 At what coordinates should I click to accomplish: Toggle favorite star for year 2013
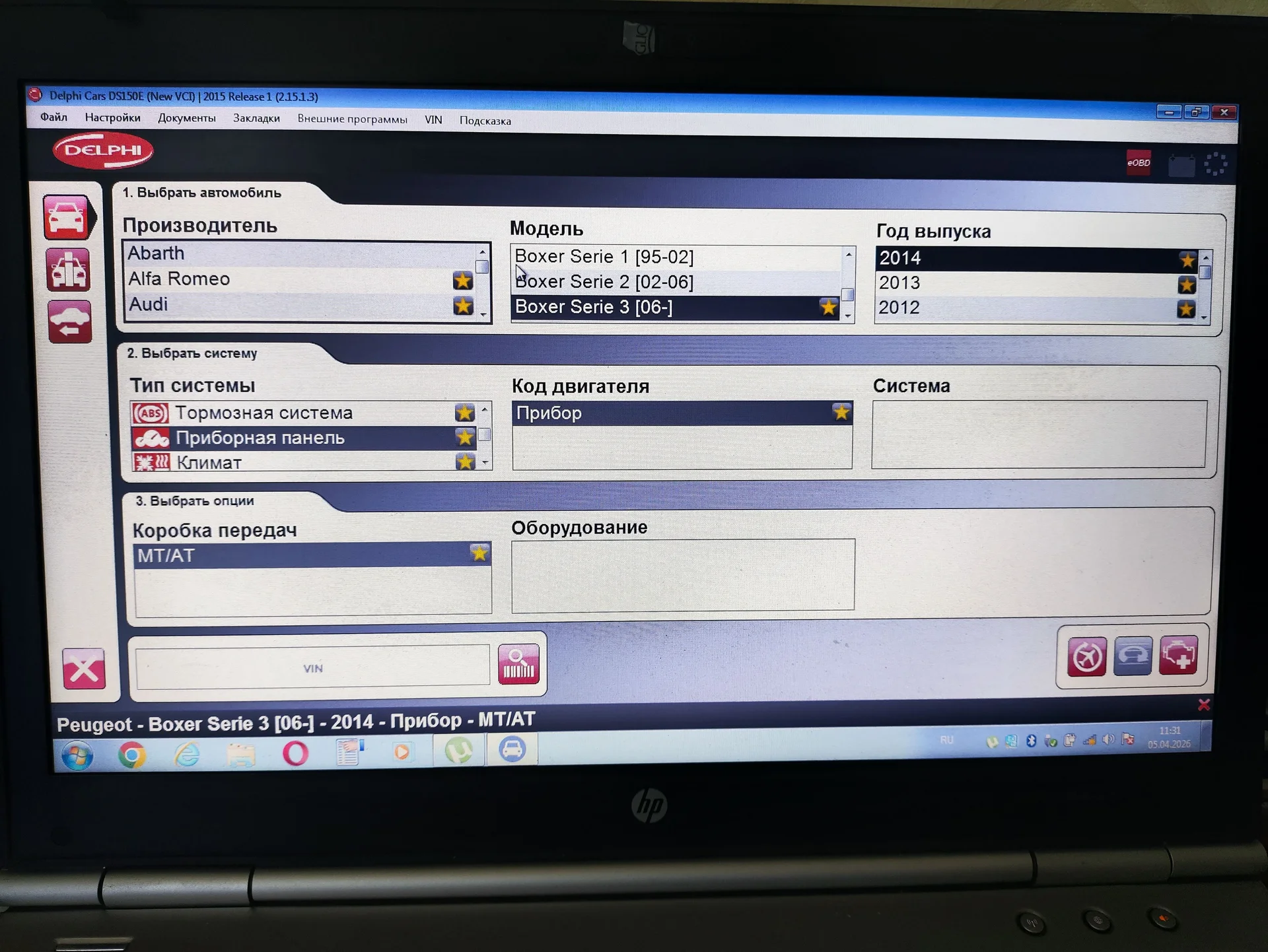point(1187,285)
